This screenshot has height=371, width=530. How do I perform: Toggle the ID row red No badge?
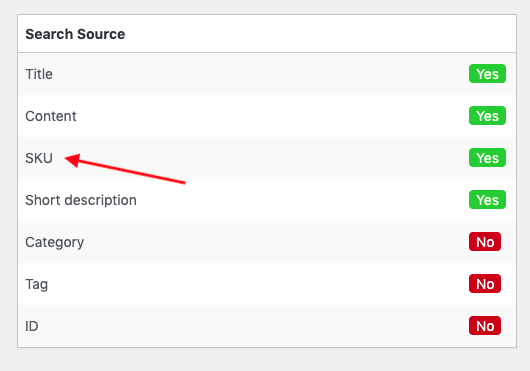point(485,326)
